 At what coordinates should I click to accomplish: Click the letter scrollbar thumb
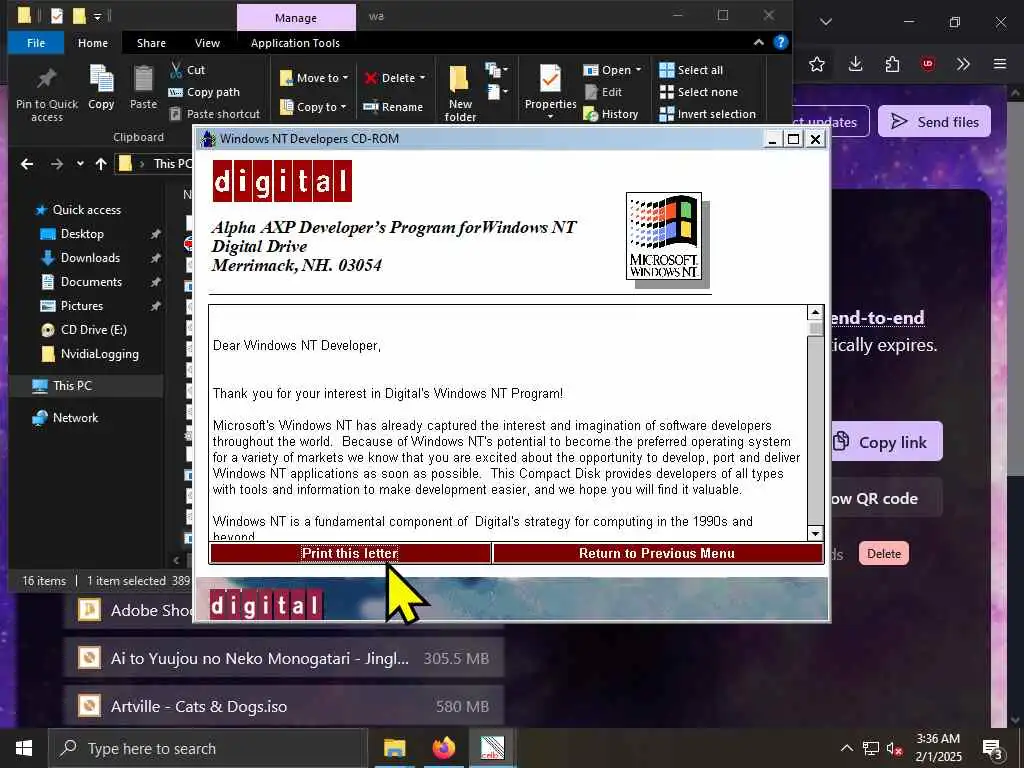pyautogui.click(x=815, y=328)
